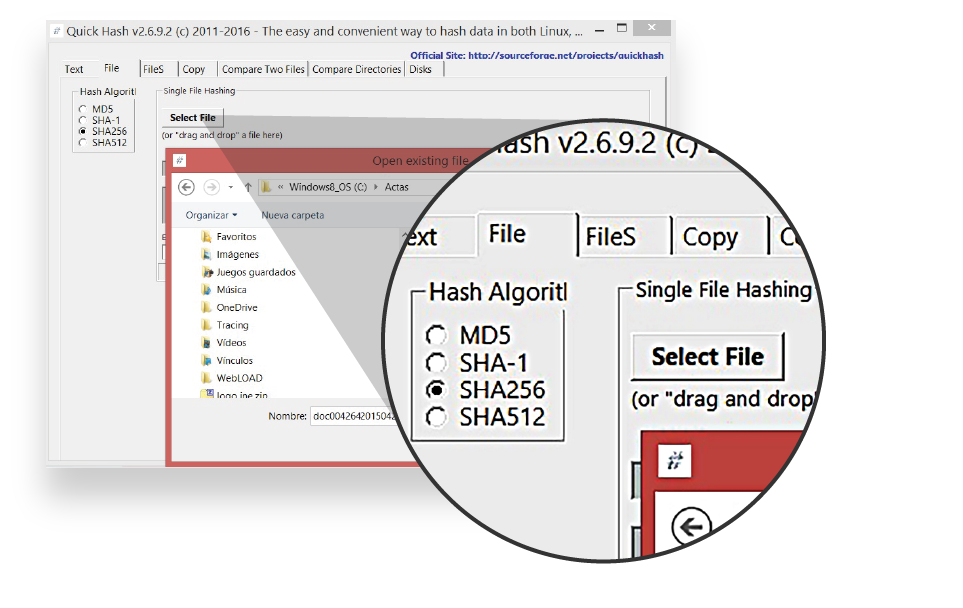Viewport: 963px width, 608px height.
Task: Open the Organizar dropdown menu
Action: point(211,215)
